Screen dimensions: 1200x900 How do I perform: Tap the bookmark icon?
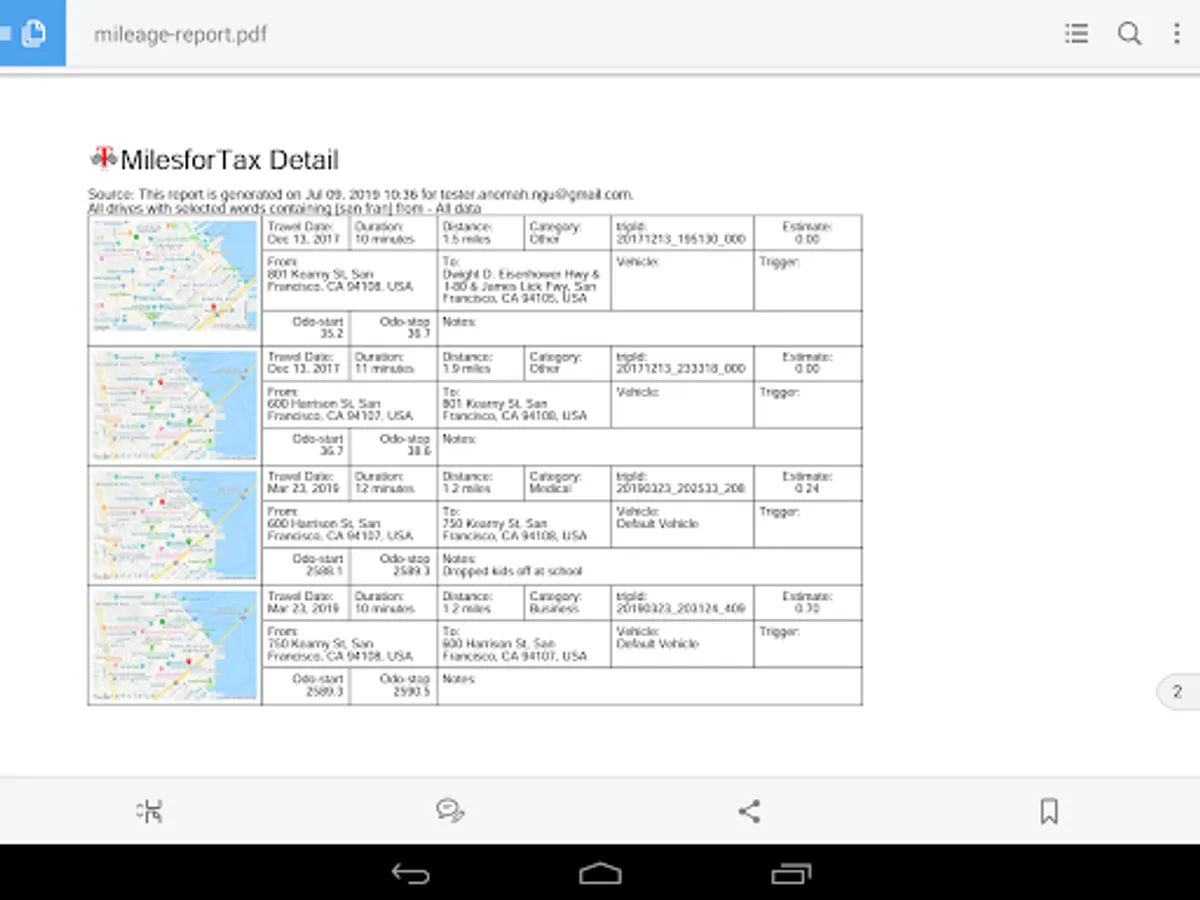click(1049, 811)
